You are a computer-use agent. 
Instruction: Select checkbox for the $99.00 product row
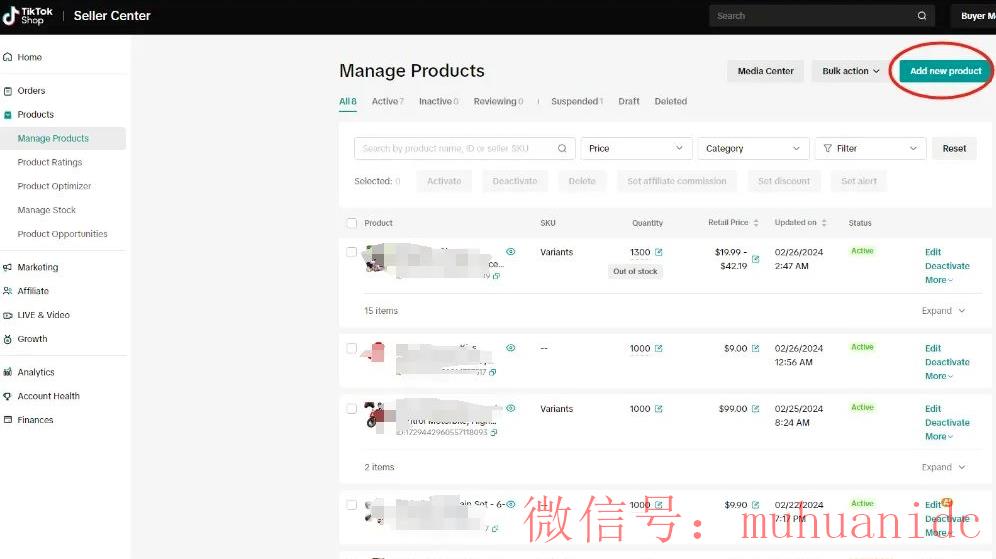[351, 409]
